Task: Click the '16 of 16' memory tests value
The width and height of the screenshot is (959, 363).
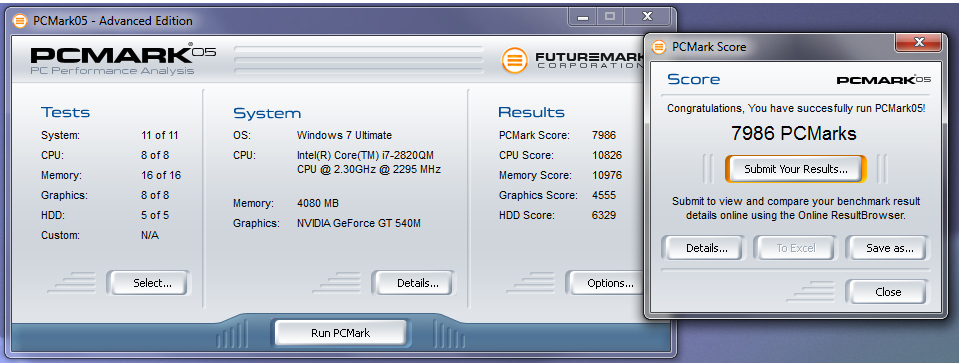Action: (161, 175)
